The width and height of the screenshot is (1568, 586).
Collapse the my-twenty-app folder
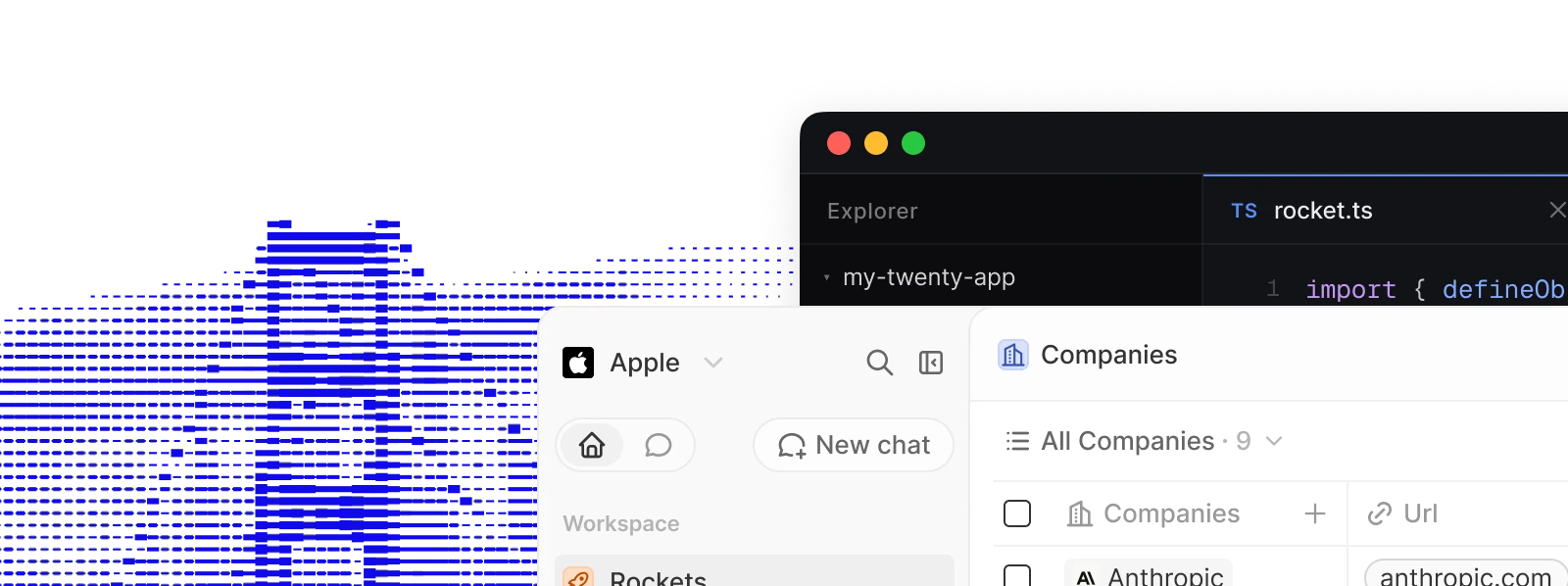pyautogui.click(x=827, y=277)
